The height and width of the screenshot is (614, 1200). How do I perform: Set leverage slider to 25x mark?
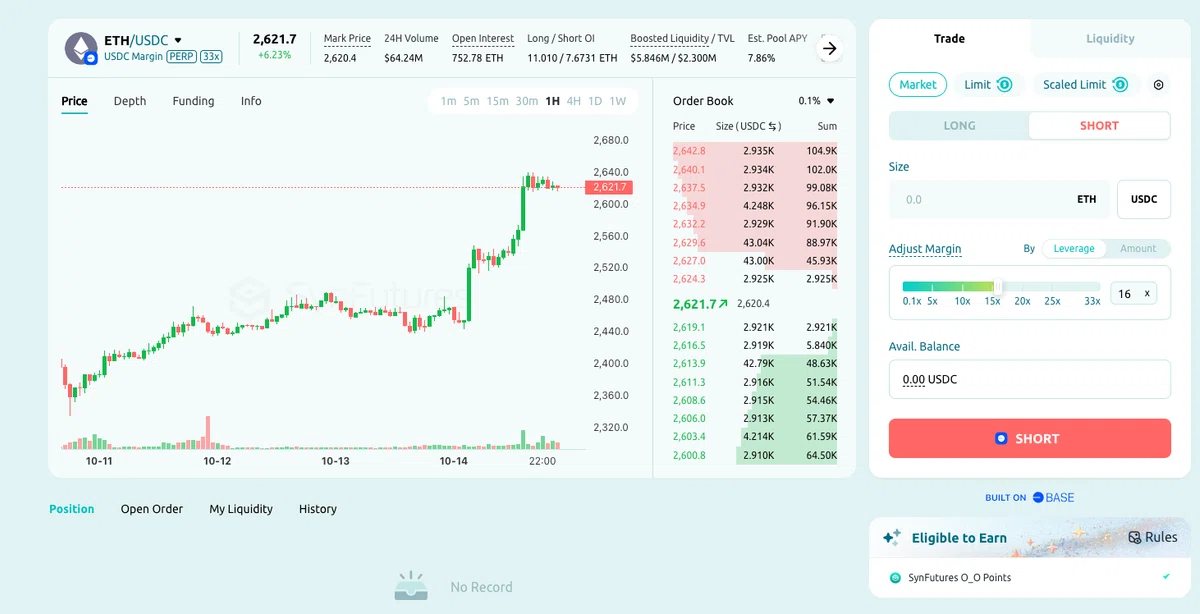pyautogui.click(x=1052, y=300)
